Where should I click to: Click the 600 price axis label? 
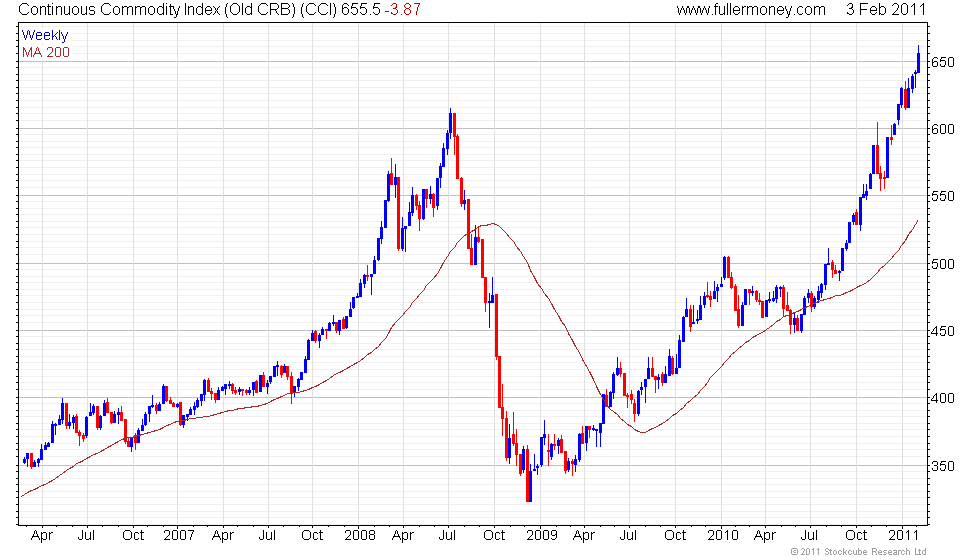pyautogui.click(x=943, y=129)
